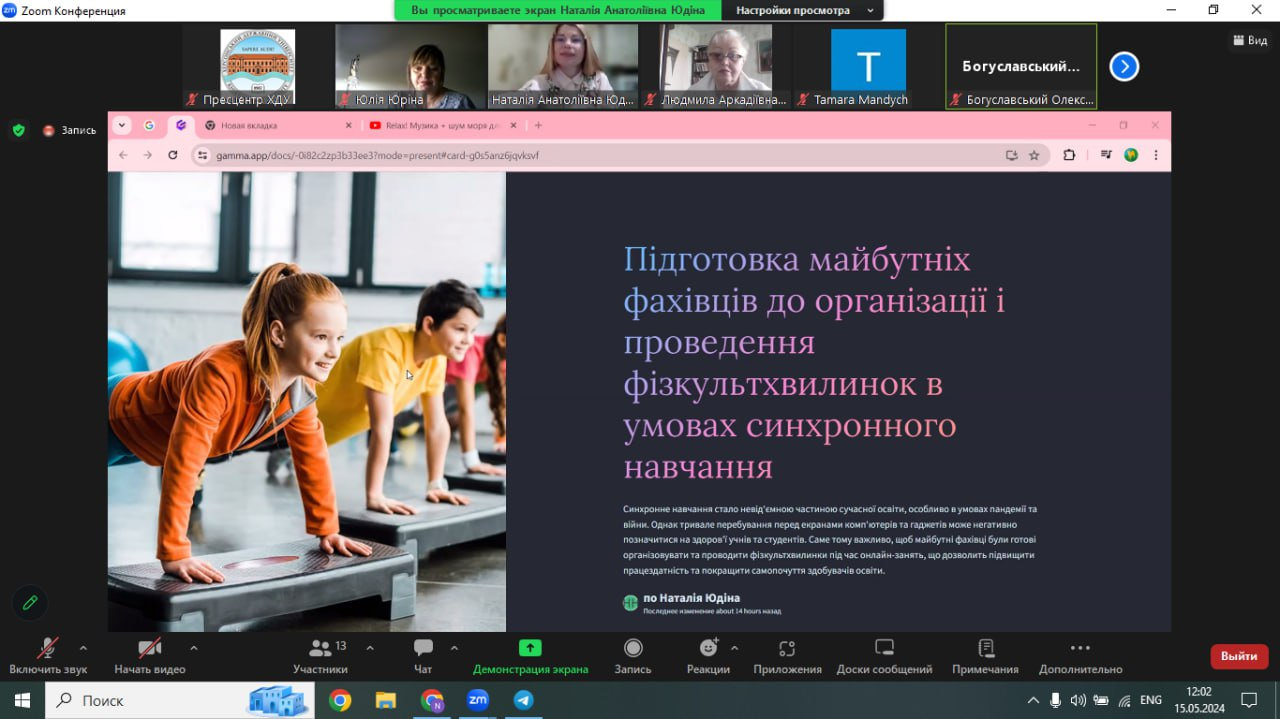Unmute microphone with Включить звук

[48, 656]
